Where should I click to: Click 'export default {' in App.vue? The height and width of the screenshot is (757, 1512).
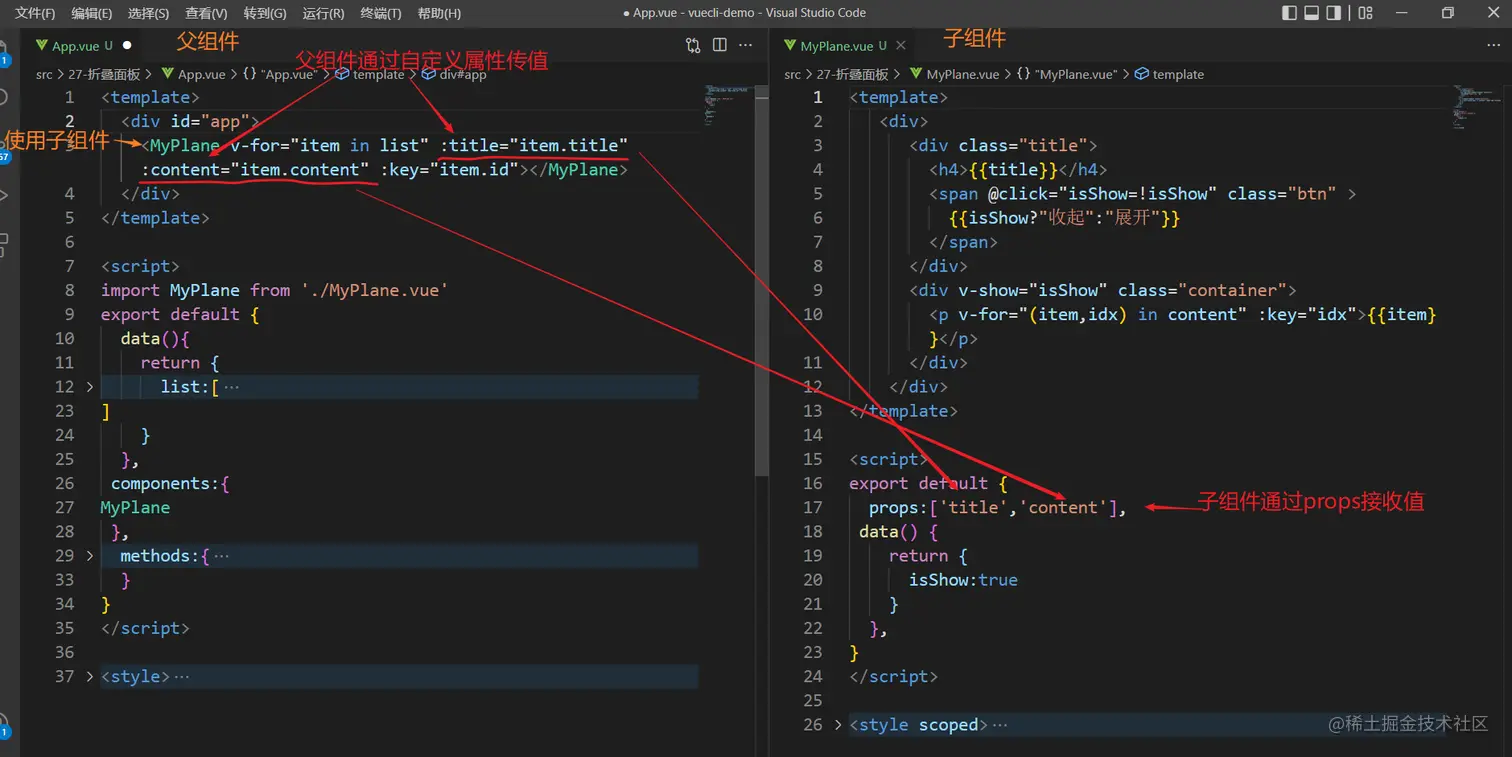[181, 314]
